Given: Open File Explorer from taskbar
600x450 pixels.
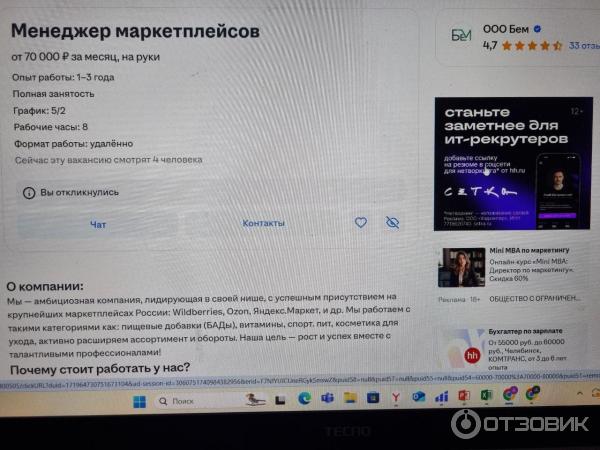Looking at the screenshot, I should 350,398.
